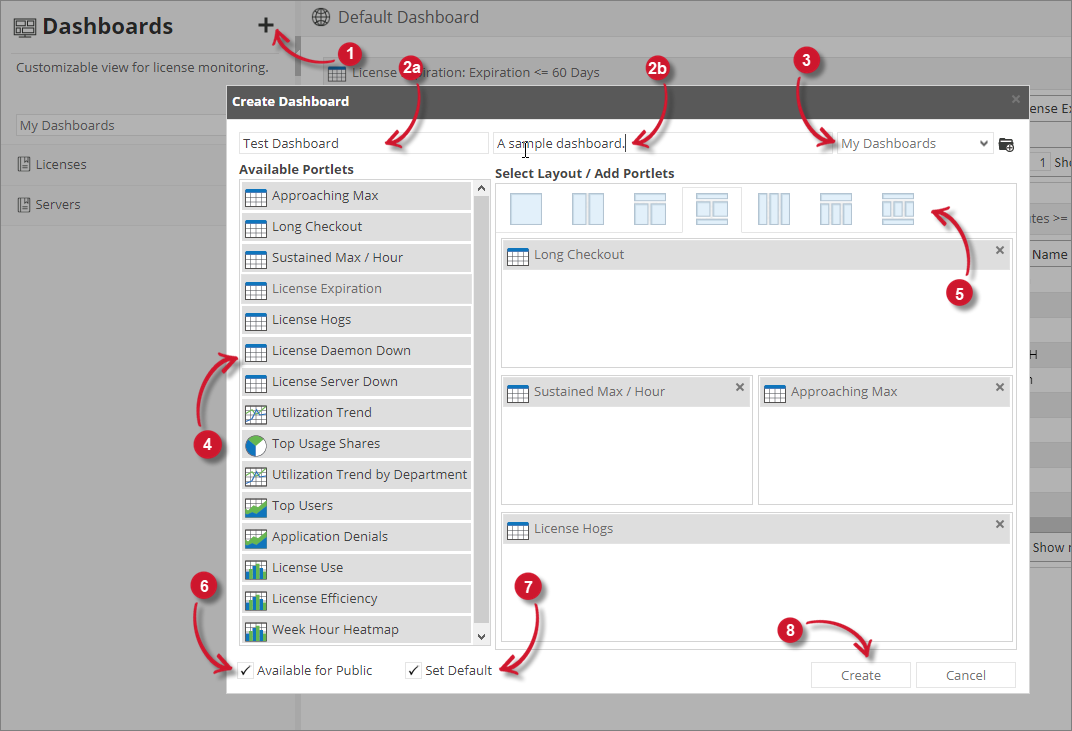Click the plus icon to add a dashboard
Screen dimensions: 1072x731
click(x=267, y=25)
